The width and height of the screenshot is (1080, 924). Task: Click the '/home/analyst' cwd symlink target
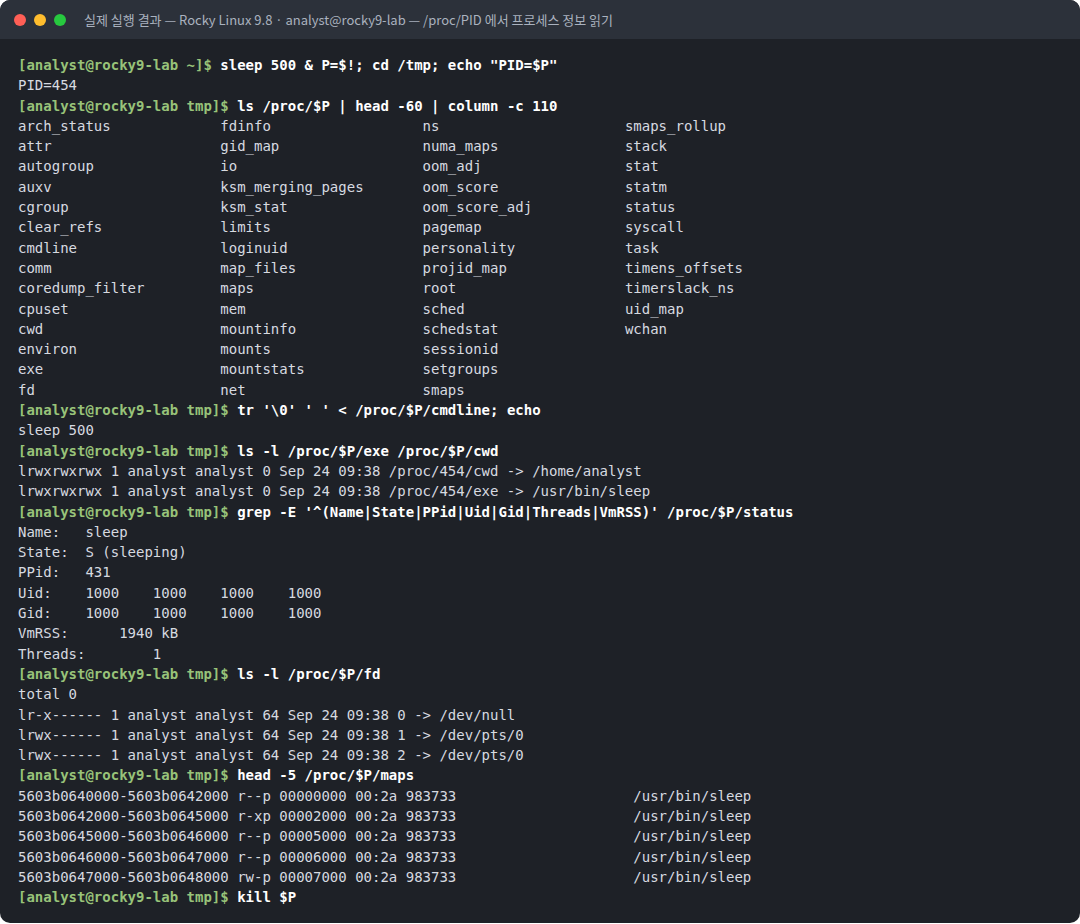click(x=586, y=471)
